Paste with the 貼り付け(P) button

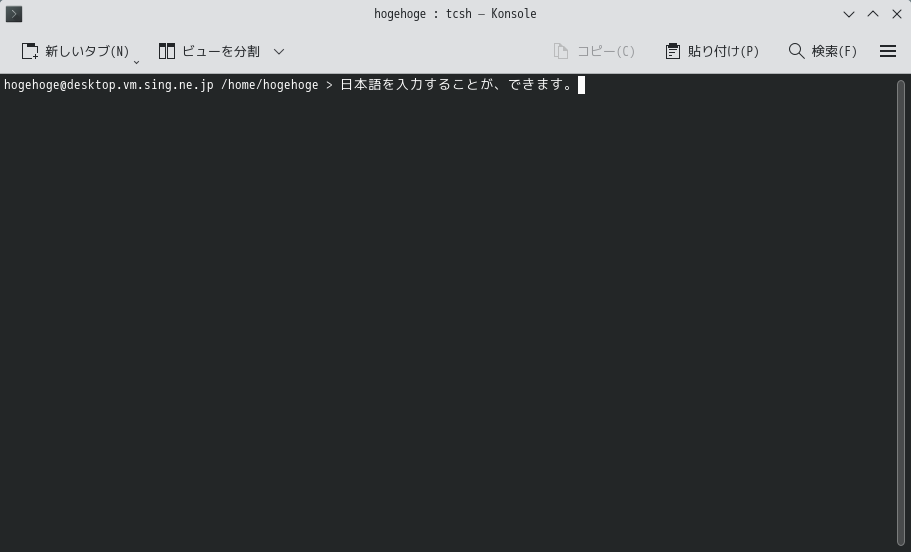coord(712,51)
